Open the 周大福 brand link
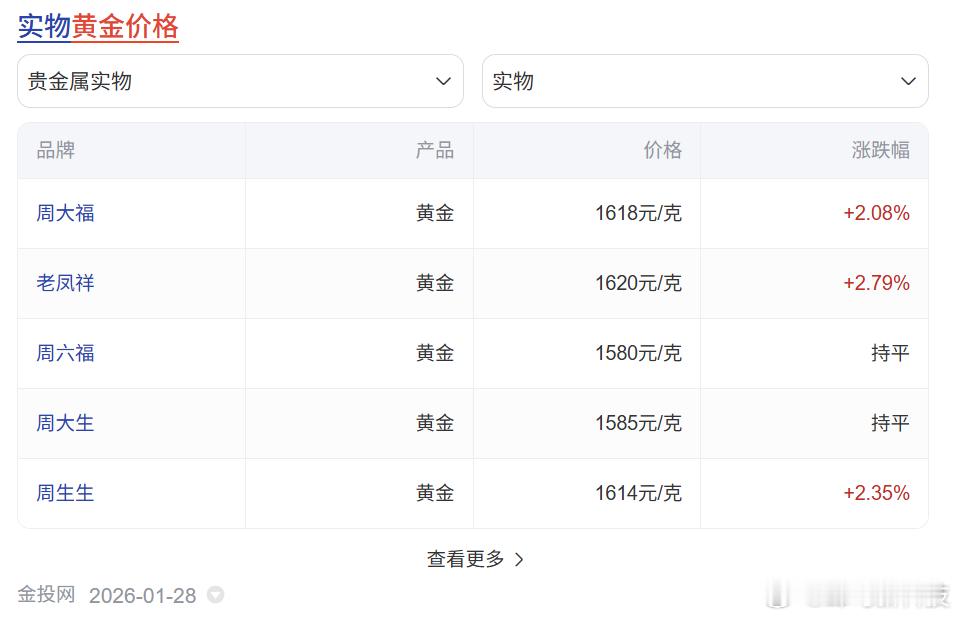This screenshot has width=959, height=618. pyautogui.click(x=64, y=213)
